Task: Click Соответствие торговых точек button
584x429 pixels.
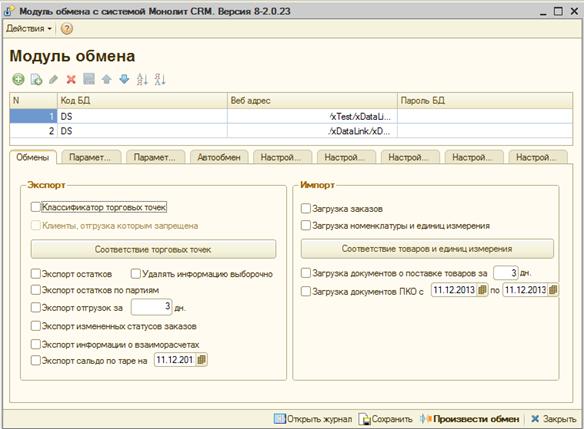Action: pyautogui.click(x=153, y=249)
